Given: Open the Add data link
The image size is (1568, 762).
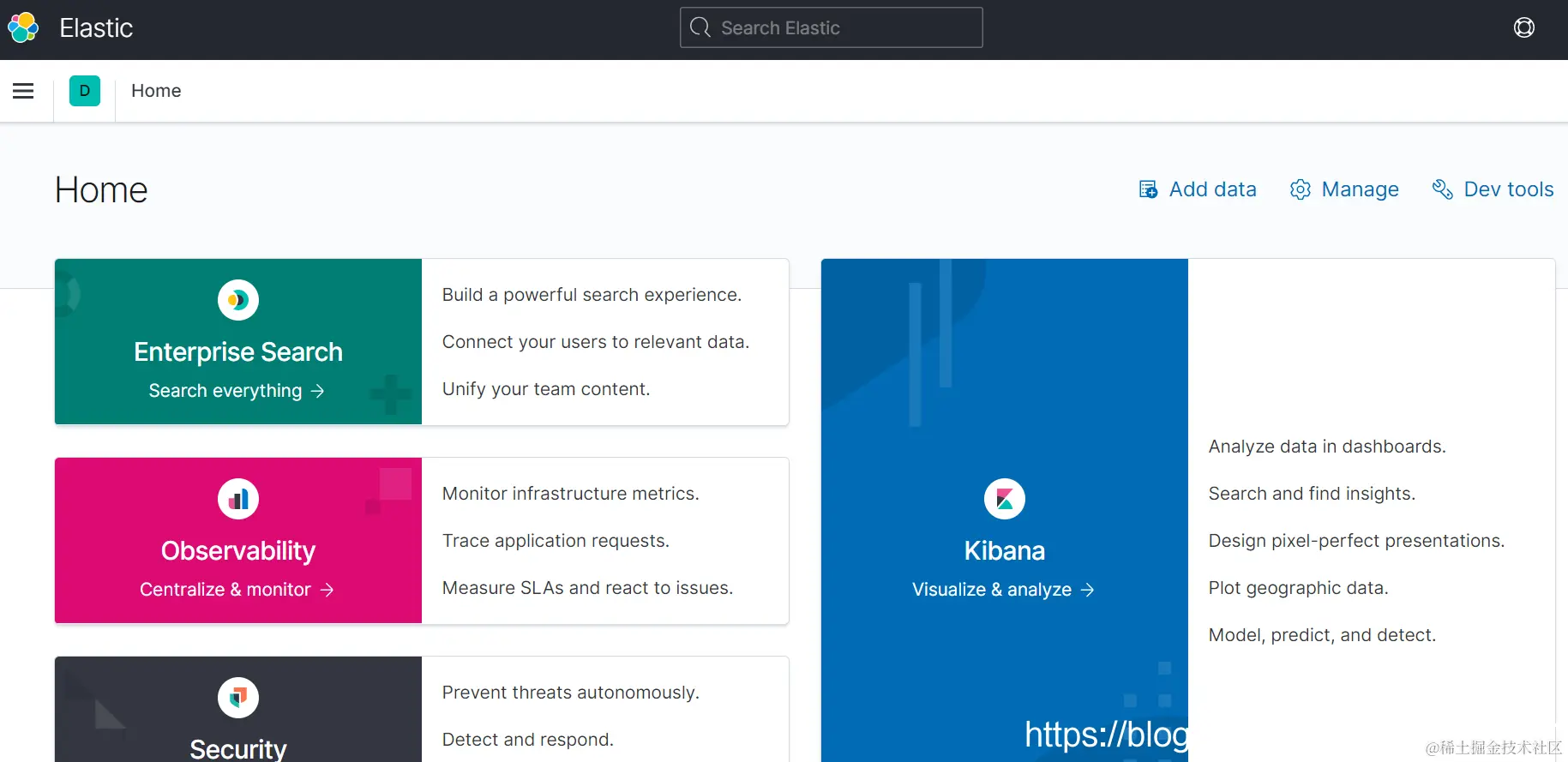Looking at the screenshot, I should (1198, 189).
